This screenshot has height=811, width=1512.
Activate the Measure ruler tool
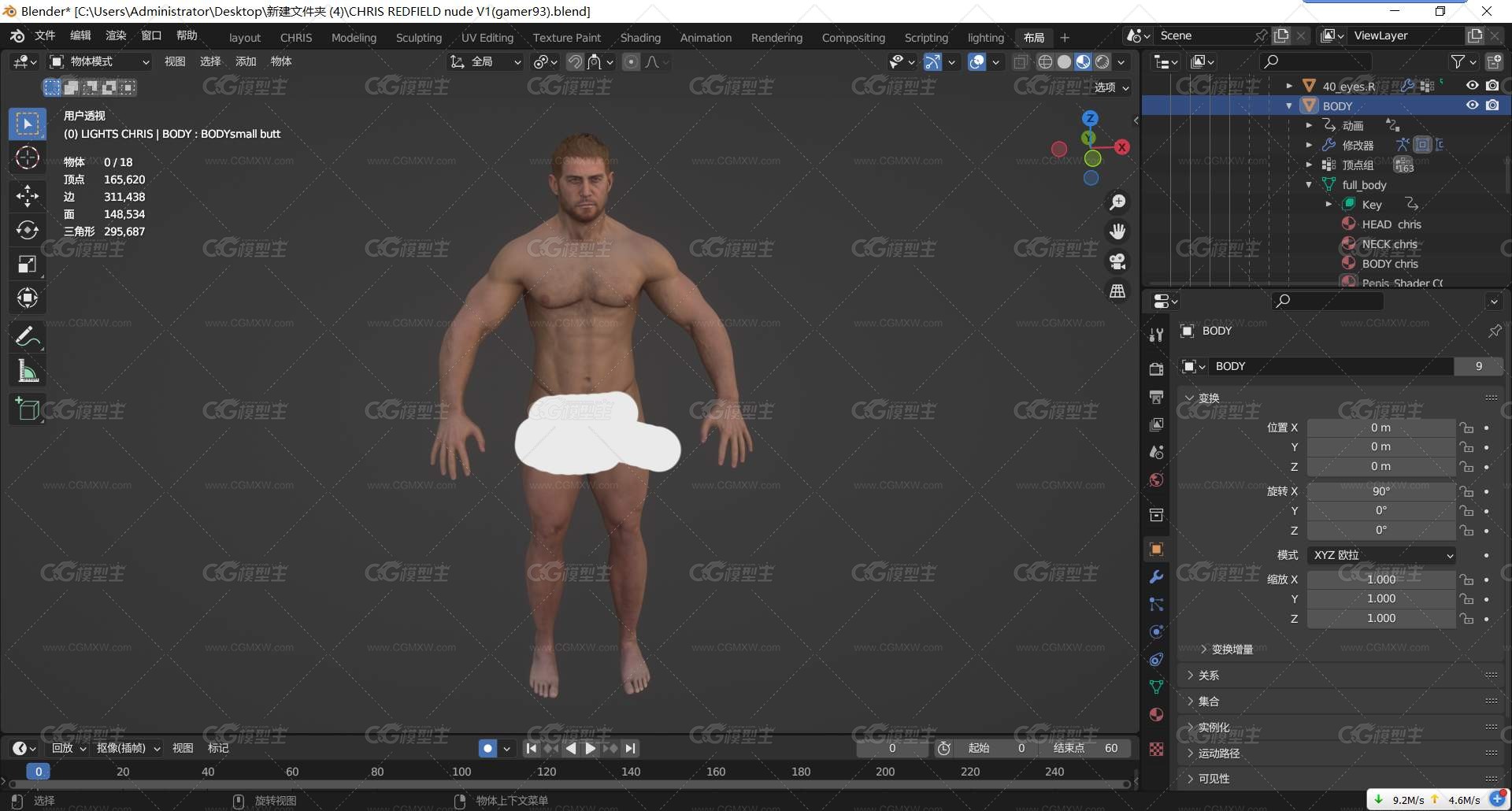(x=28, y=371)
